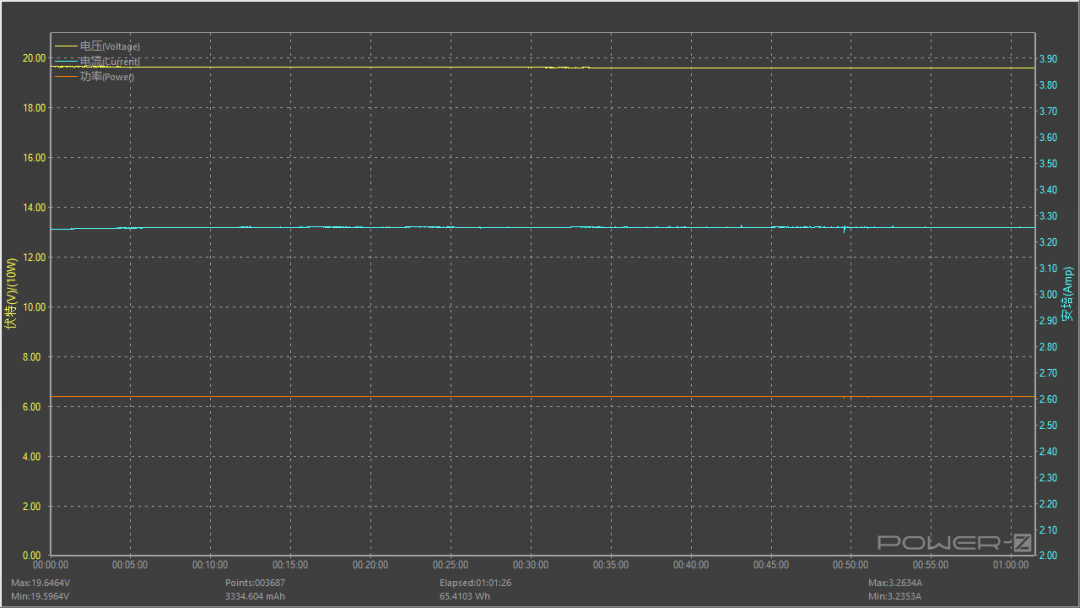Image resolution: width=1080 pixels, height=608 pixels.
Task: Click the Max:19.6464V voltage readout
Action: point(41,583)
